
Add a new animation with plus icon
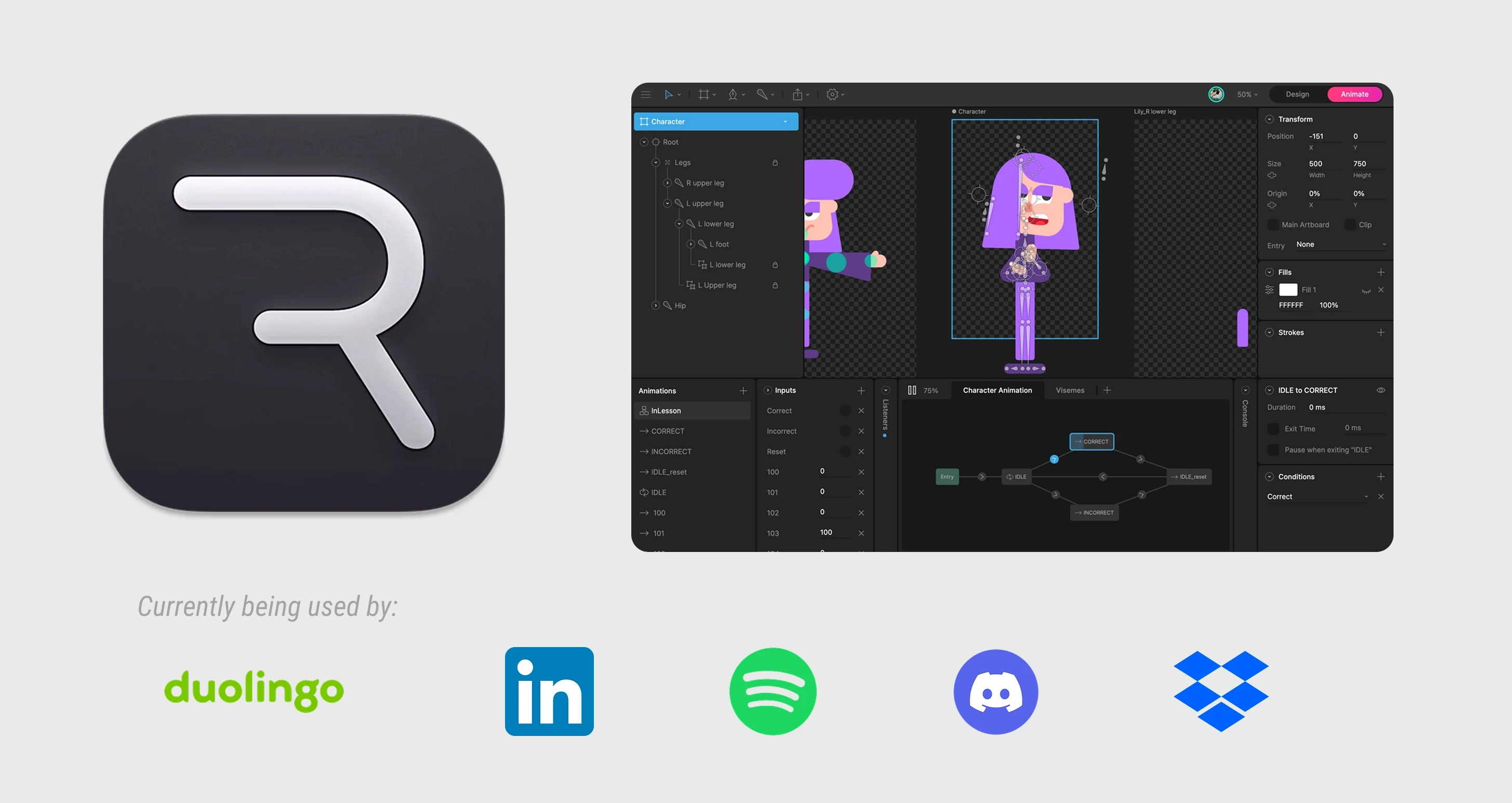743,390
